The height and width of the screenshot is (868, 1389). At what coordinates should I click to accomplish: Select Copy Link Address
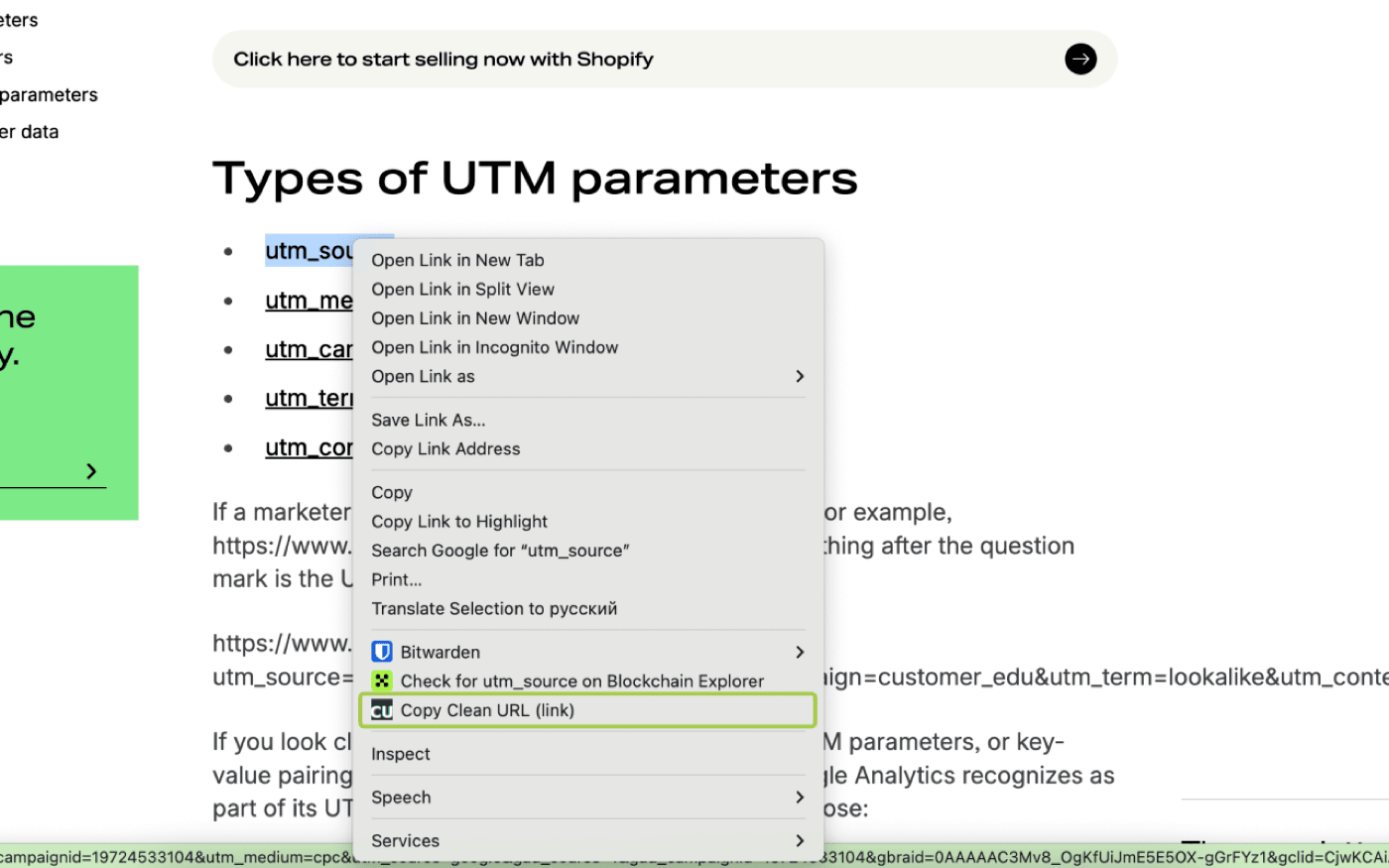click(588, 448)
